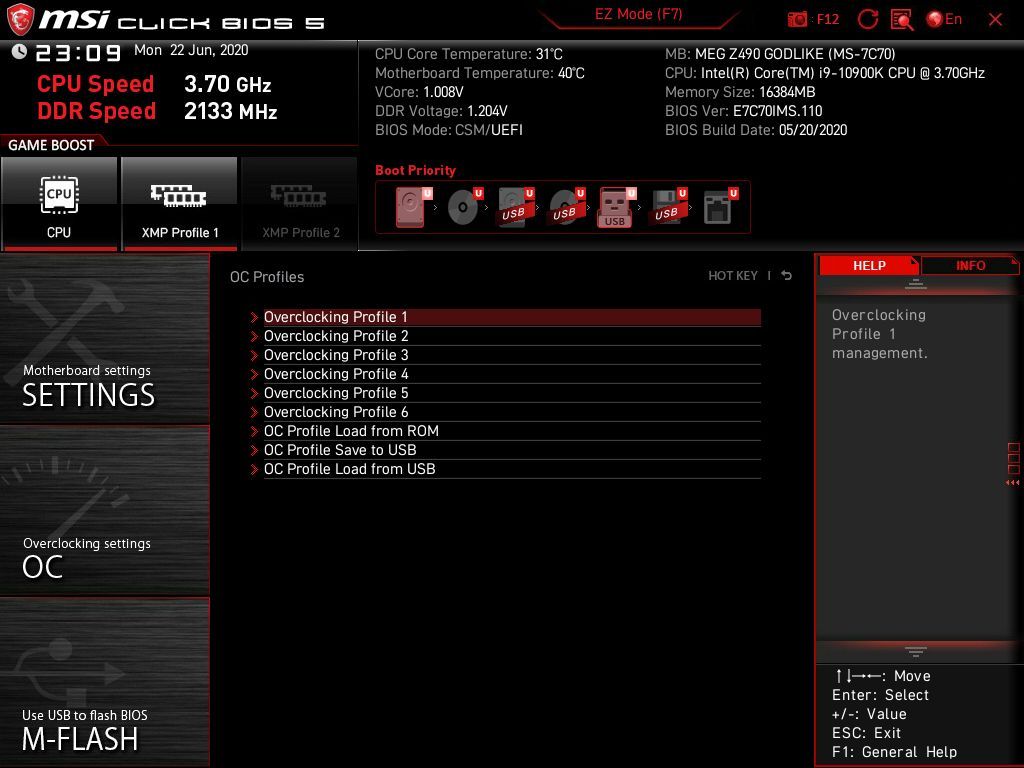Open Motherboard SETTINGS section
Viewport: 1024px width, 768px height.
(x=104, y=339)
